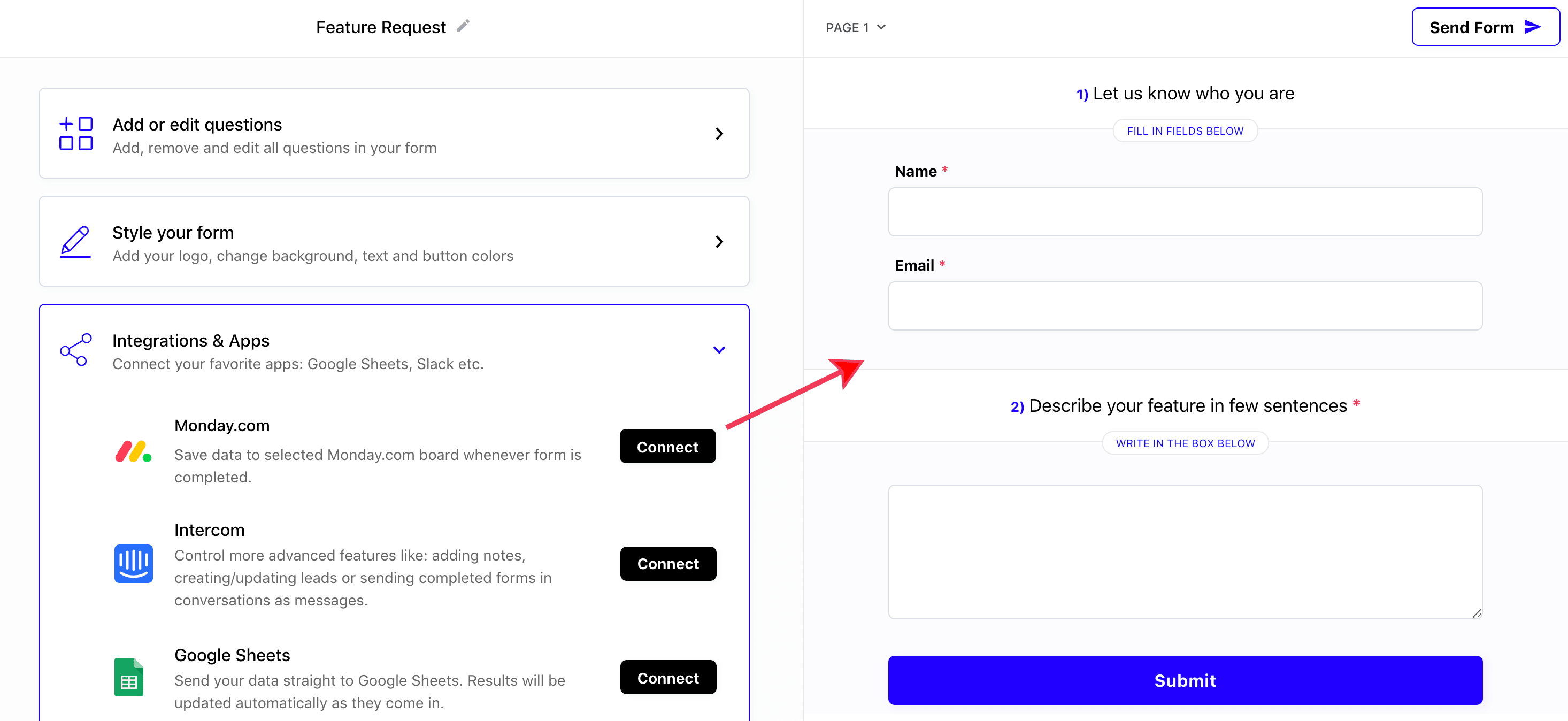Image resolution: width=1568 pixels, height=721 pixels.
Task: Open the PAGE 1 dropdown
Action: coord(855,27)
